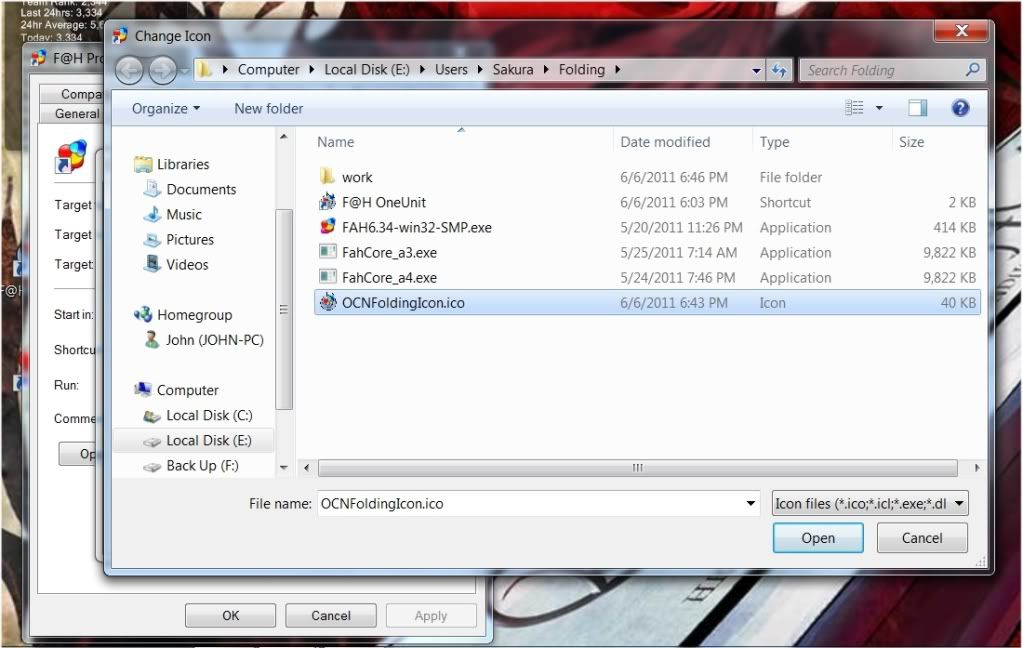Click the Documents library icon

pos(152,189)
